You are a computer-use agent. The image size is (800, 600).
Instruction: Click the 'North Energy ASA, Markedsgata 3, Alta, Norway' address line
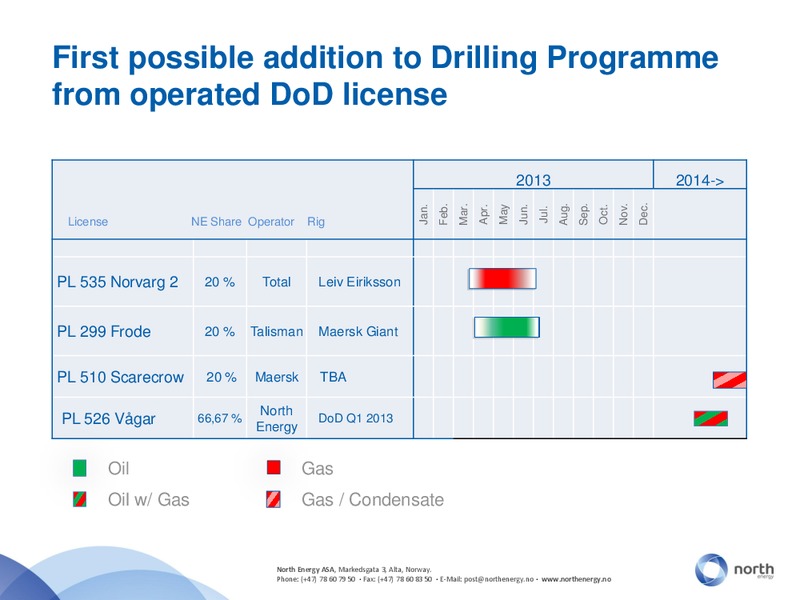[354, 569]
